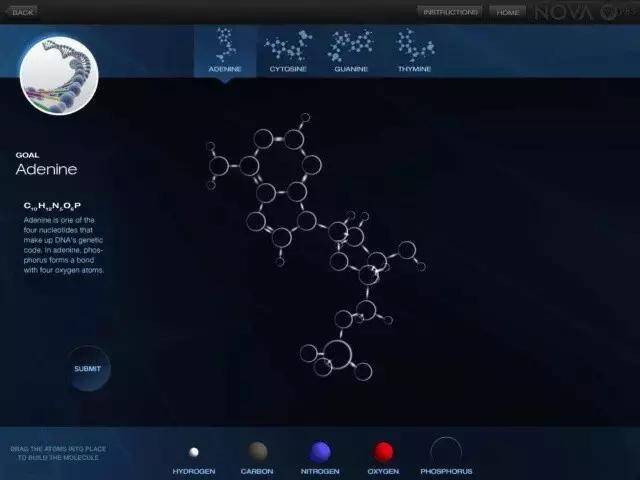Switch to the Thymine molecule tab
Viewport: 640px width, 480px height.
tap(414, 51)
